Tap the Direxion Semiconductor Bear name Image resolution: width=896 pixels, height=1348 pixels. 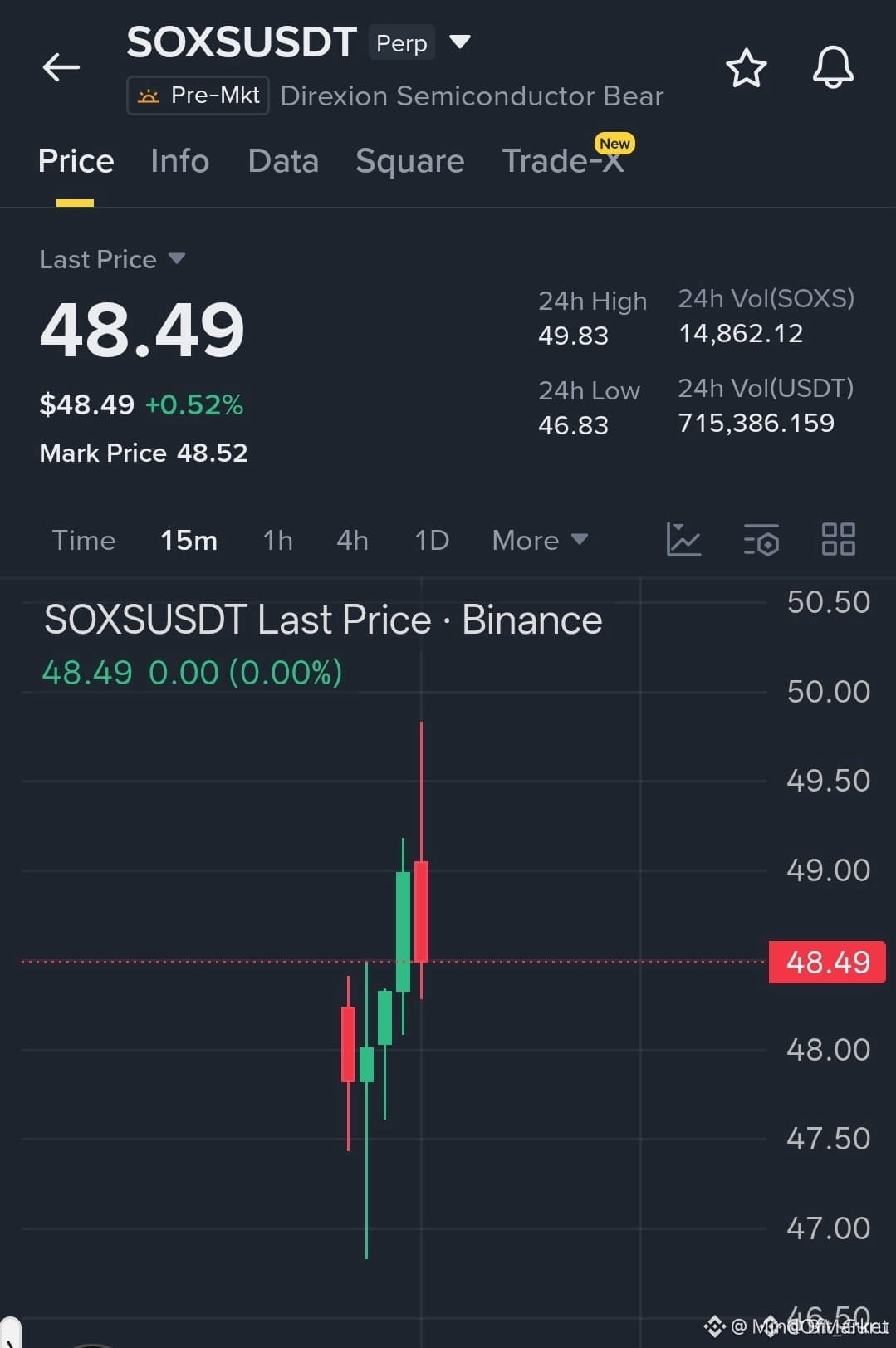click(x=472, y=96)
